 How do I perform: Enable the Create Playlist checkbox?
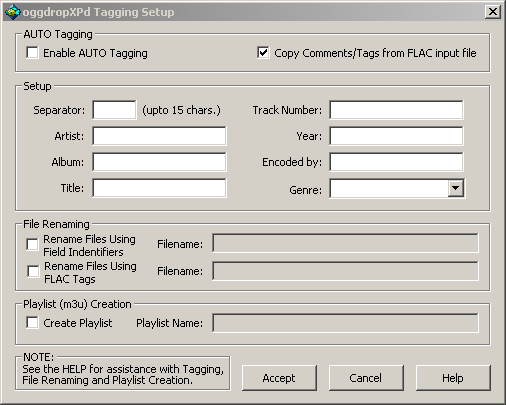pyautogui.click(x=32, y=323)
